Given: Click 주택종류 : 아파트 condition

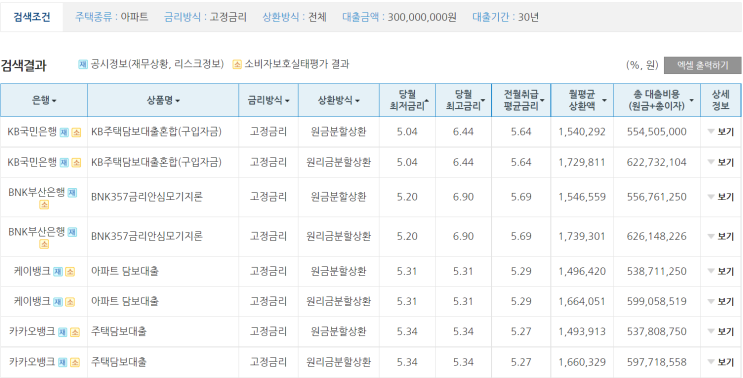Looking at the screenshot, I should point(111,18).
